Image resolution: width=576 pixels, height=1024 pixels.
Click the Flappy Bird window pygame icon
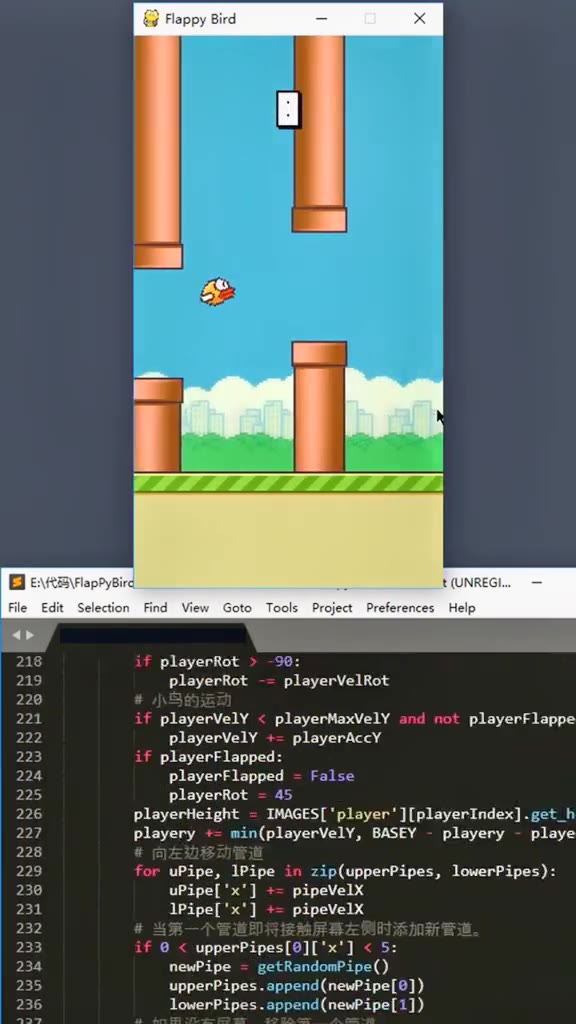(x=151, y=18)
